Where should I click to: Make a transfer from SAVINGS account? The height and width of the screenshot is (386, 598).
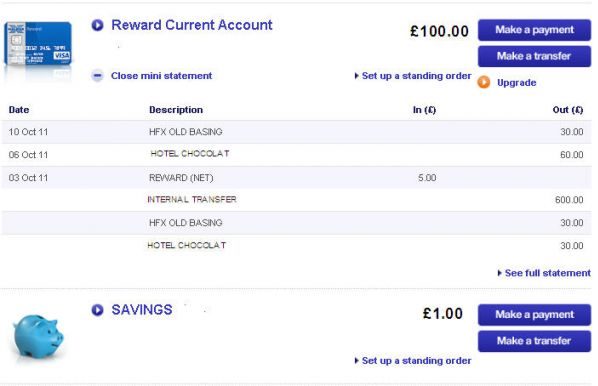click(534, 341)
